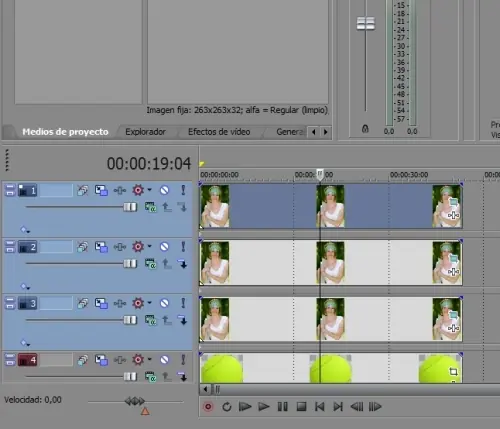Viewport: 500px width, 429px height.
Task: Mute track 4 video
Action: [164, 360]
